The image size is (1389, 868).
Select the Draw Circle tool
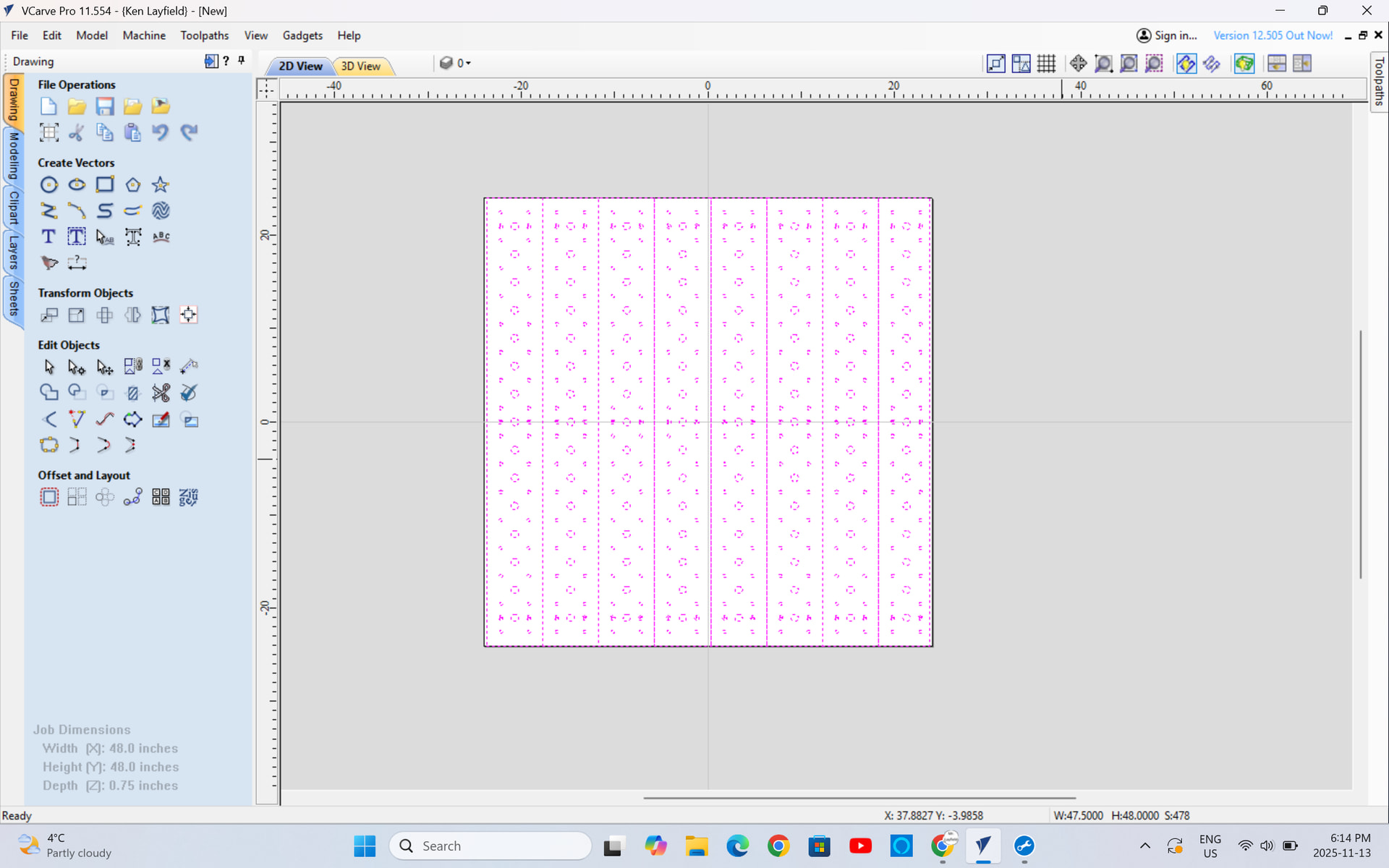pyautogui.click(x=48, y=184)
